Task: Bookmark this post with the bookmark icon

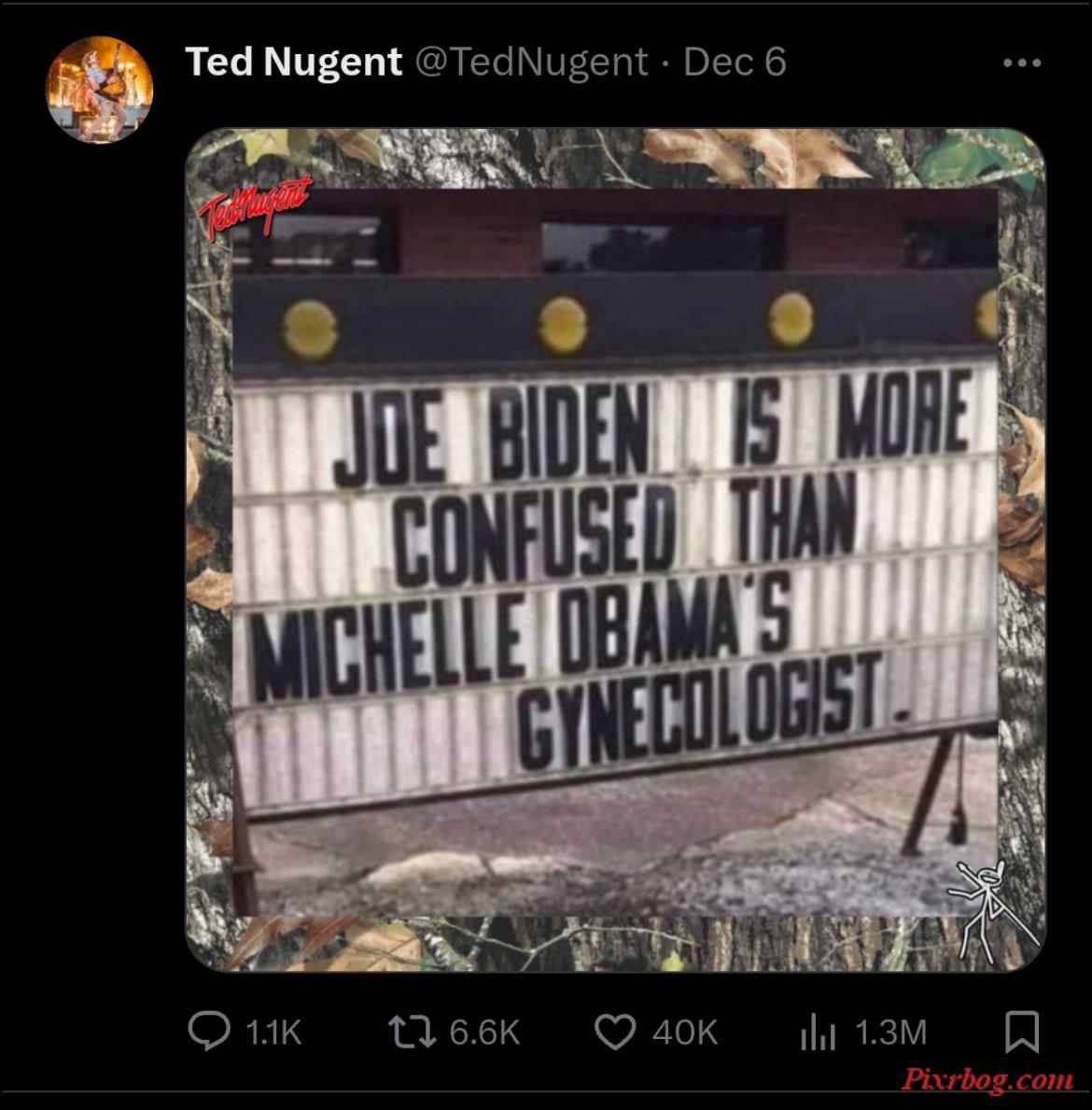Action: pyautogui.click(x=1022, y=1032)
